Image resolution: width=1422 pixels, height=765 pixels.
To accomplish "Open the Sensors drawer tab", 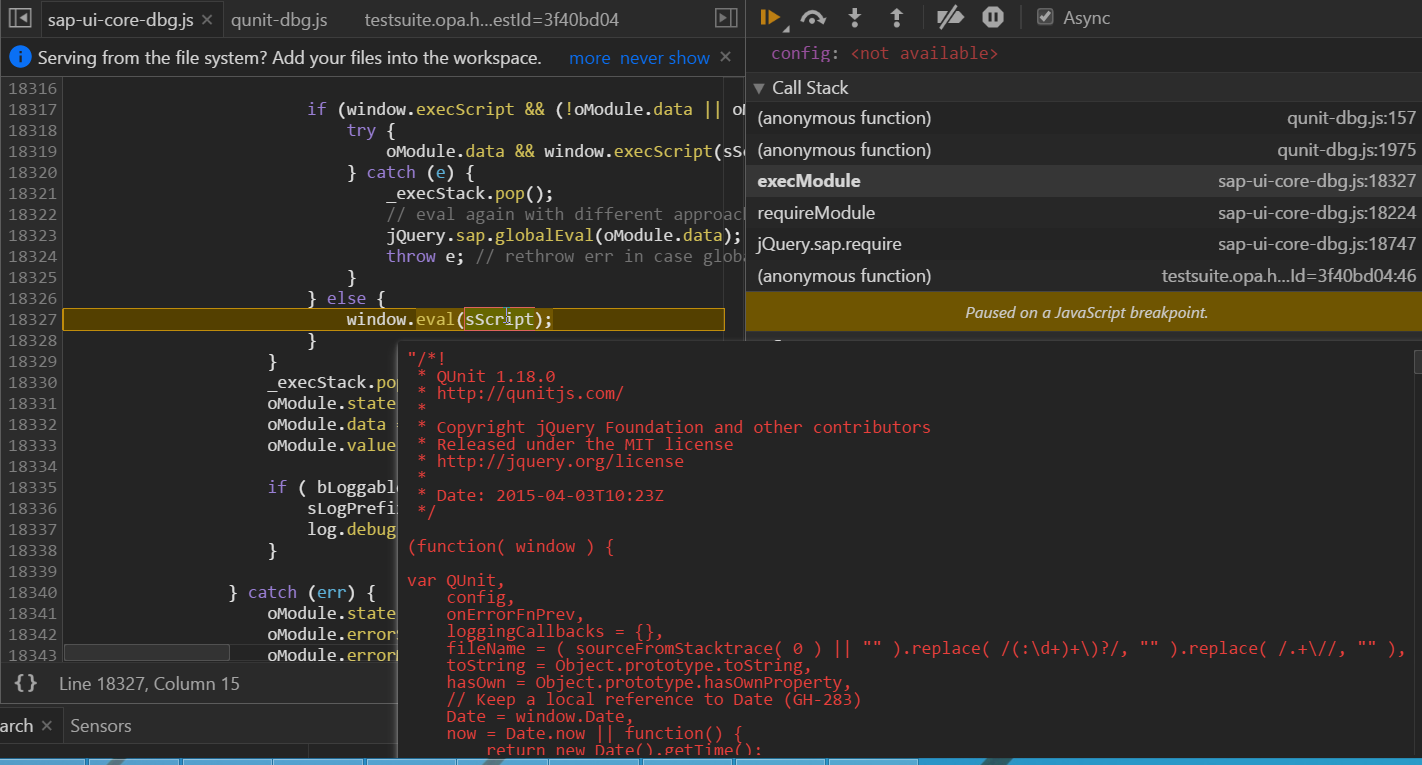I will point(100,726).
